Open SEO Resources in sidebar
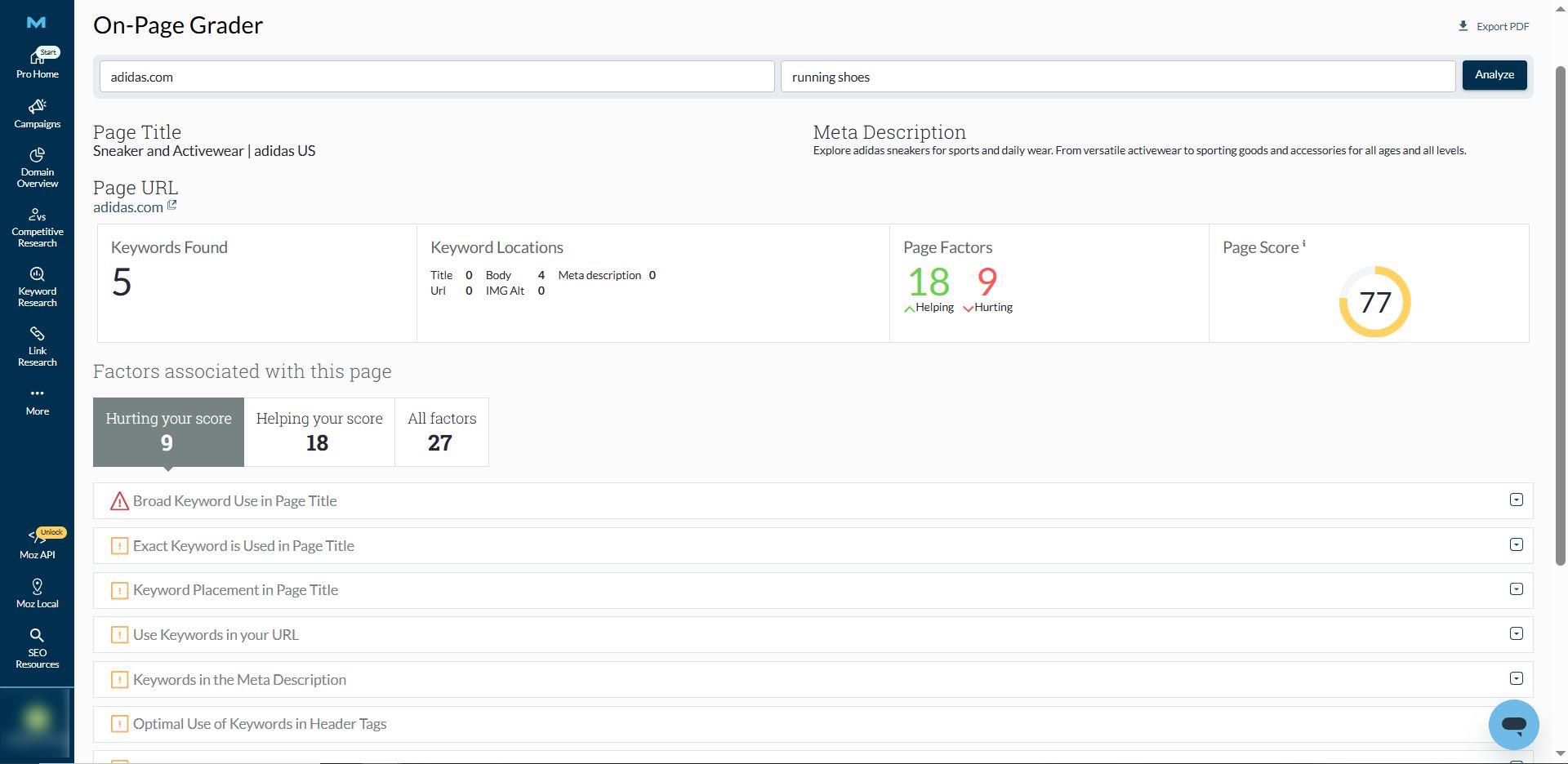Screen dimensions: 1568x764 [37, 648]
